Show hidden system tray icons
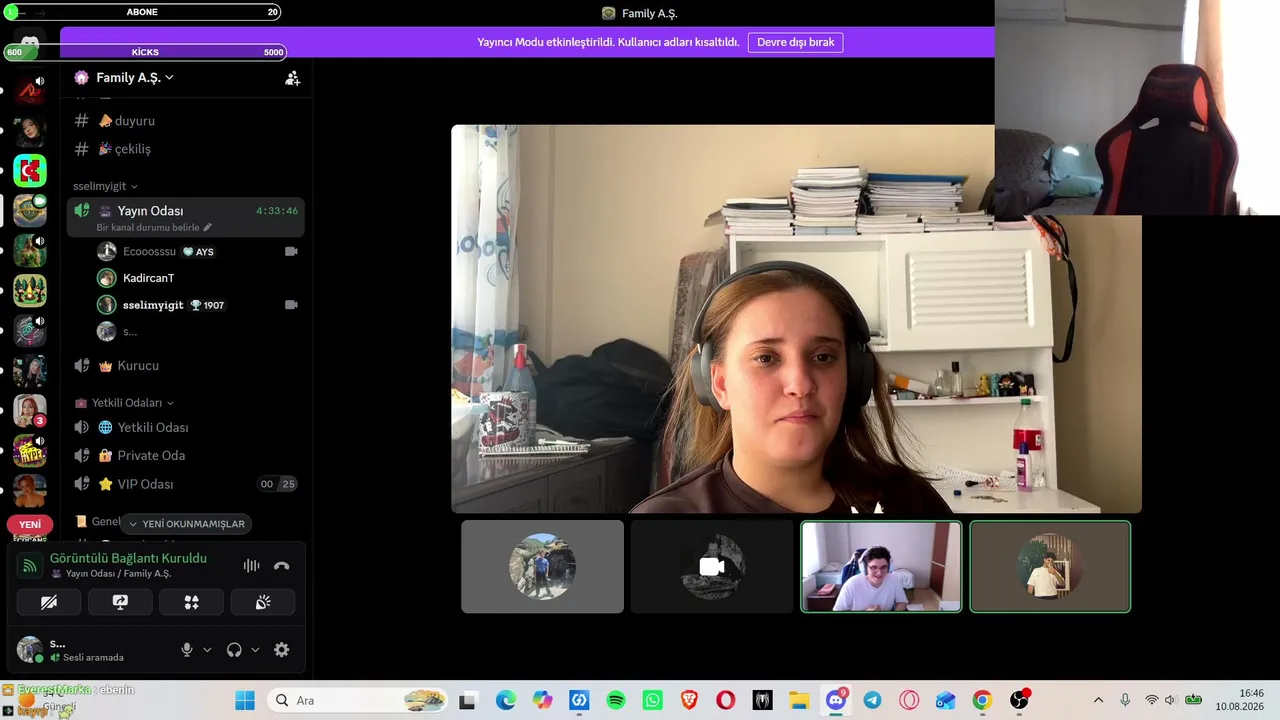 [1098, 701]
